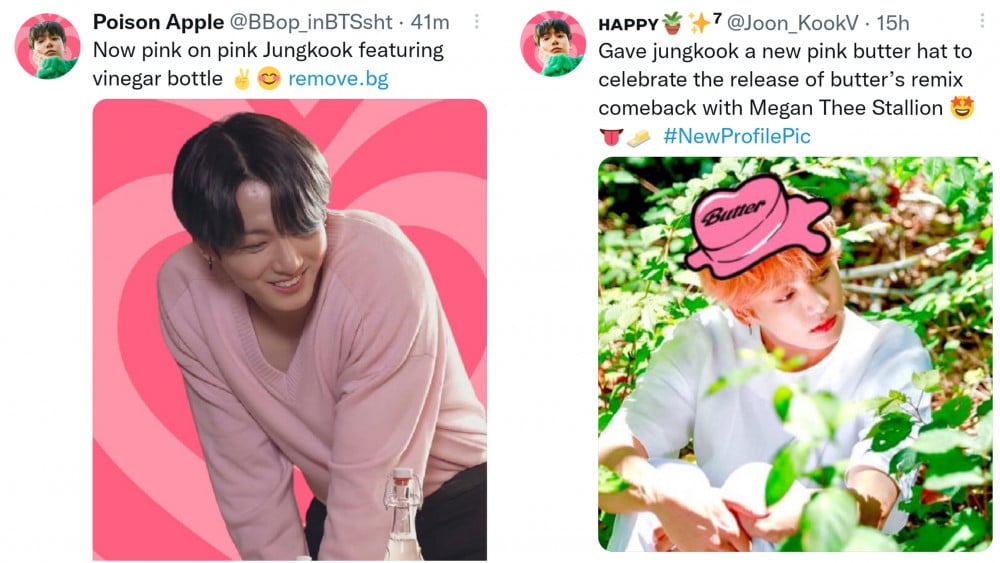Viewport: 1000px width, 563px height.
Task: Click the HAPPY display name
Action: (x=628, y=24)
